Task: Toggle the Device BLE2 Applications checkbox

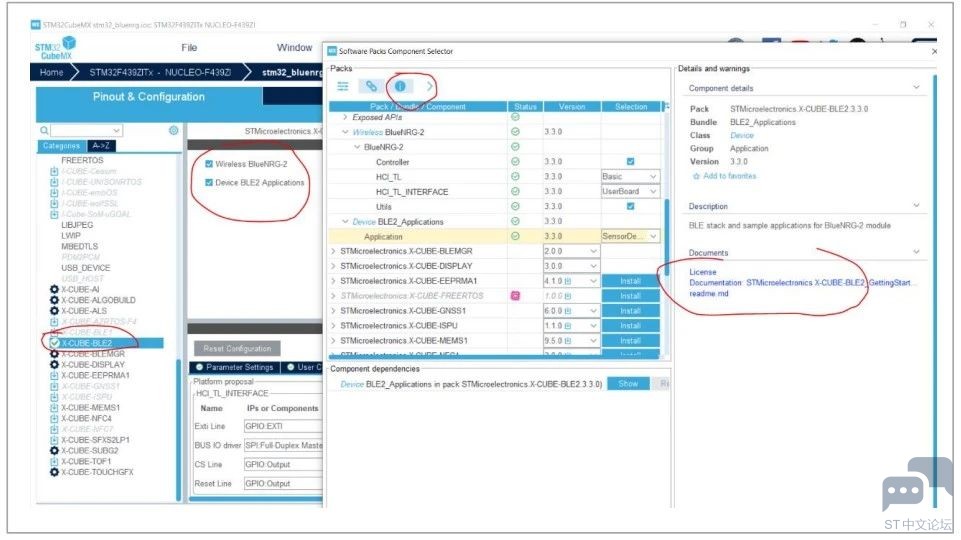Action: pos(209,182)
